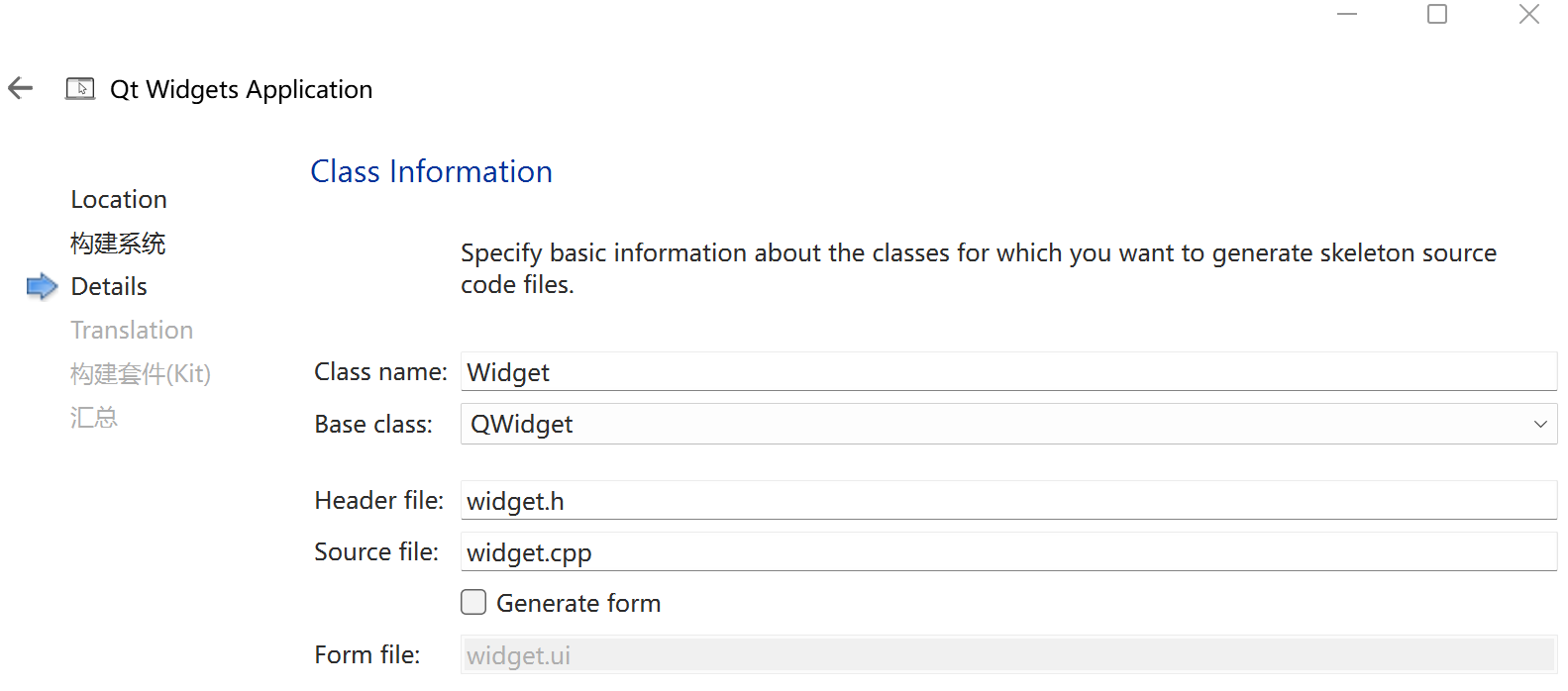Maximize the wizard window
Viewport: 1568px width, 691px height.
[x=1436, y=14]
